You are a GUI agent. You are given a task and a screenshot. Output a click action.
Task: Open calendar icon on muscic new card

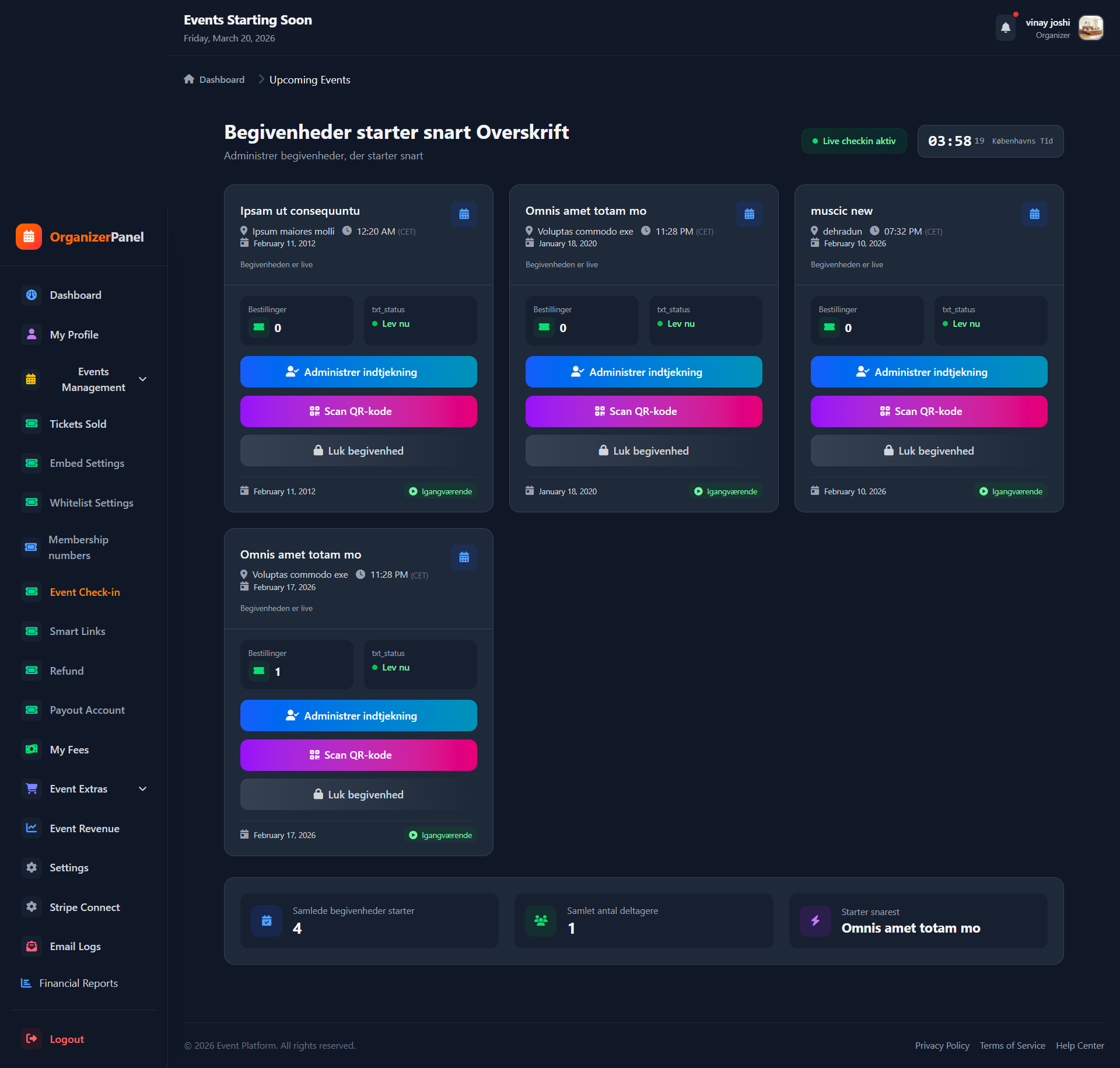(x=1035, y=214)
